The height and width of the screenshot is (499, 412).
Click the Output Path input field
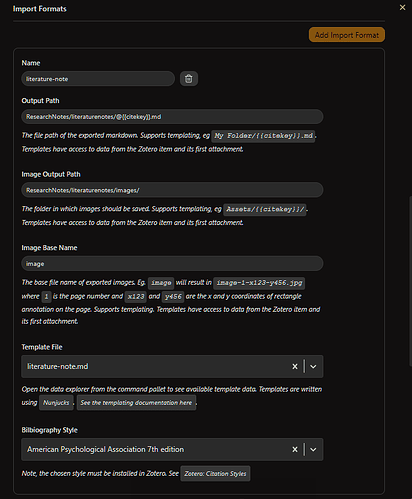pyautogui.click(x=172, y=117)
